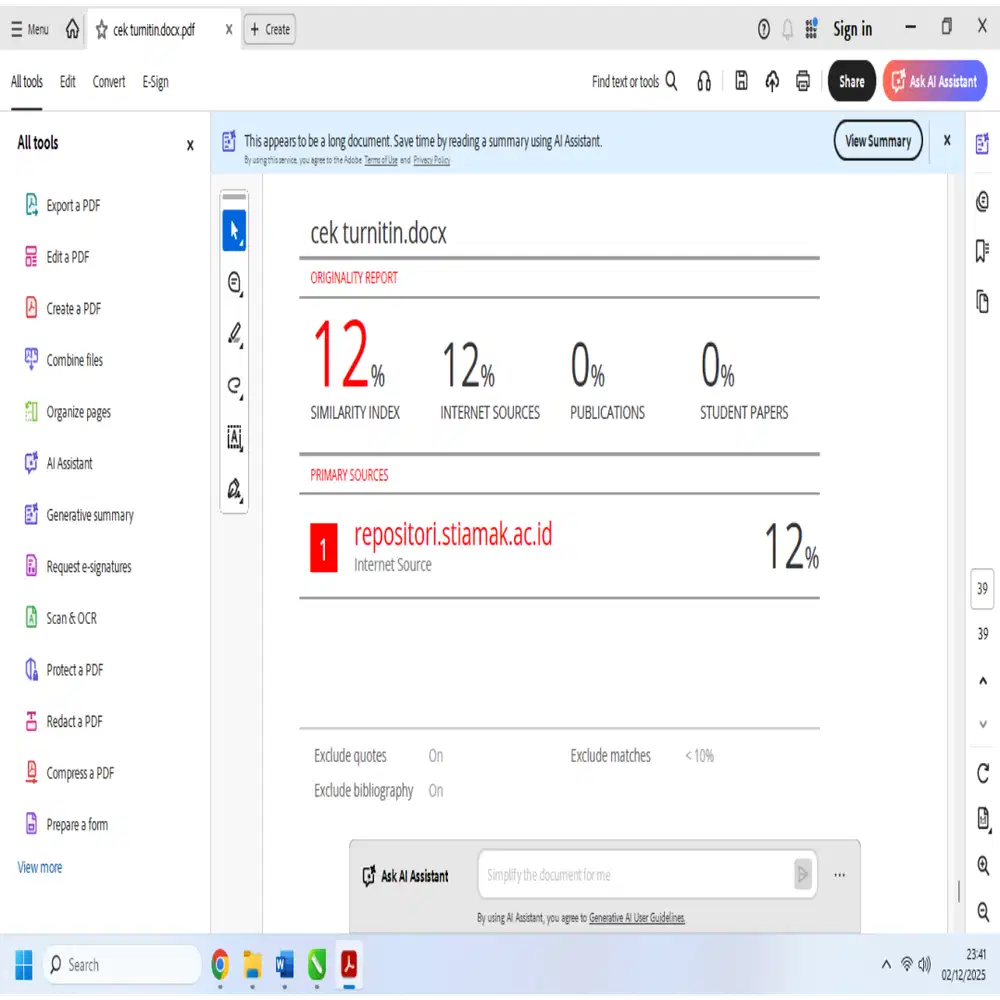Pick the Add text annotation tool
Screen dimensions: 1000x1000
(234, 438)
